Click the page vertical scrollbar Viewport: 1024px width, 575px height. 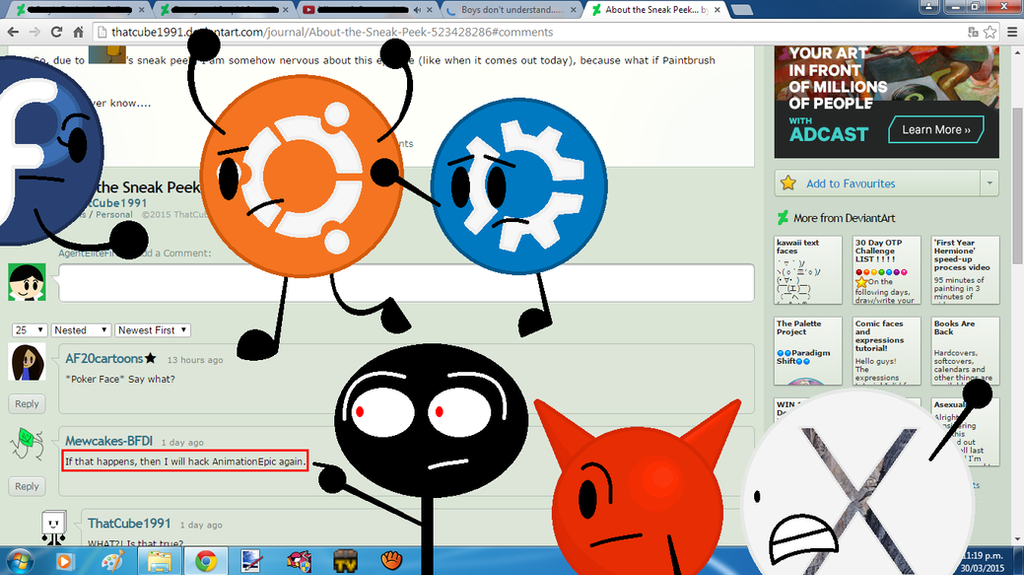[x=1017, y=185]
